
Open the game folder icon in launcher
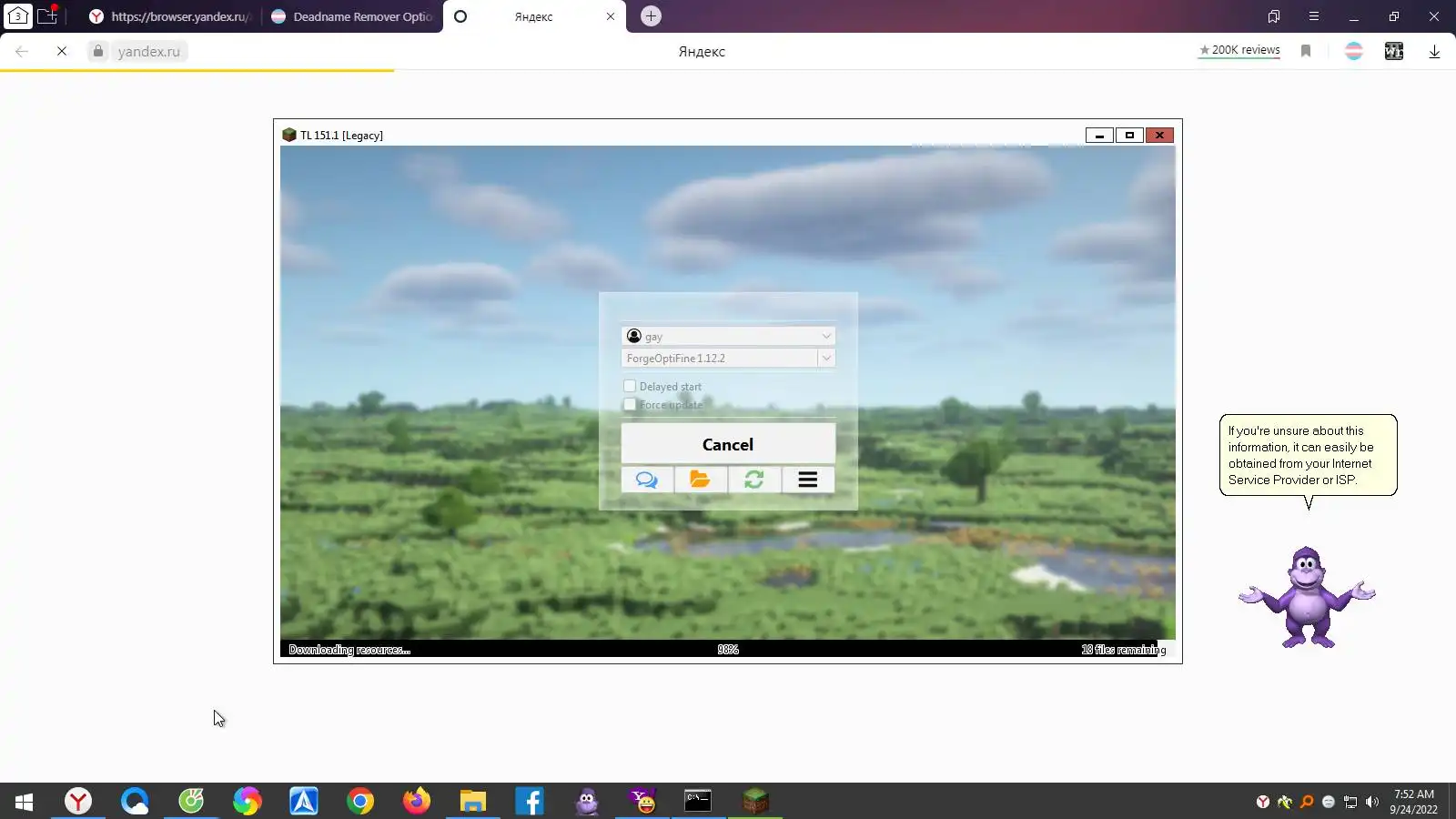(700, 480)
